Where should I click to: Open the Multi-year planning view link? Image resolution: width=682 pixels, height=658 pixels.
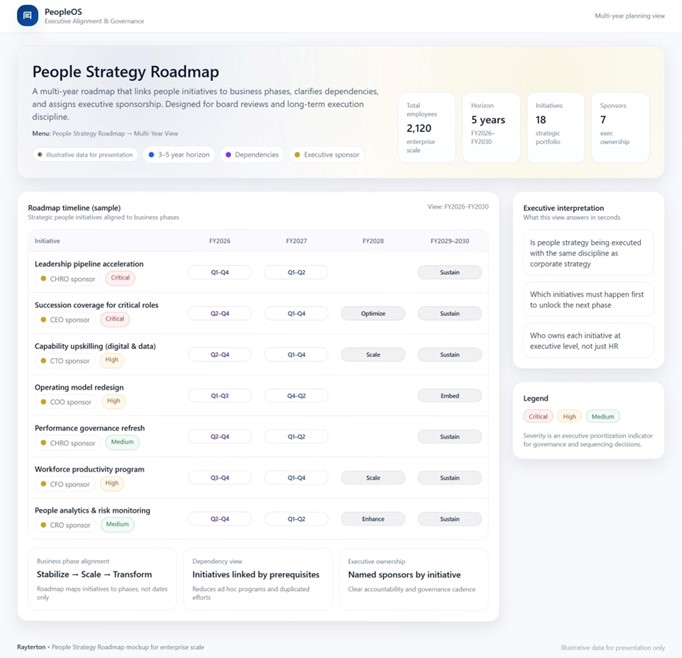tap(629, 16)
